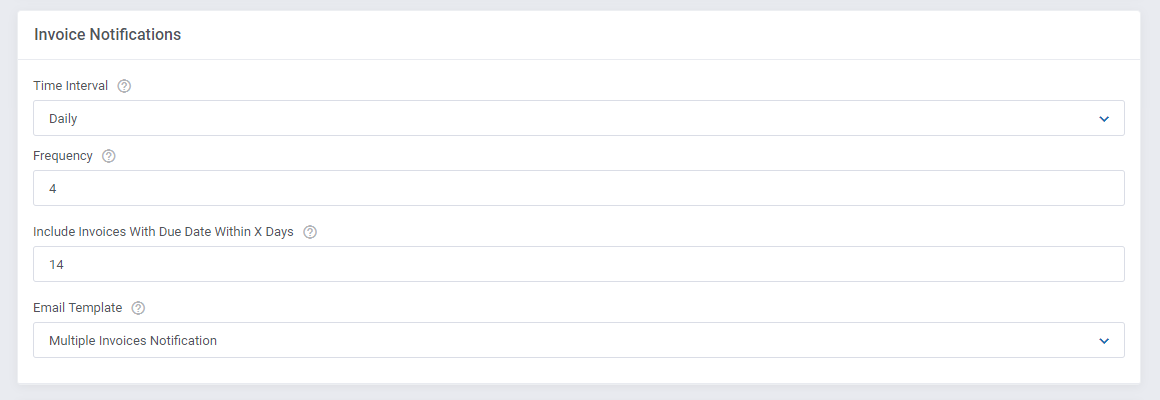Open the Daily time interval select box
This screenshot has width=1160, height=400.
click(579, 118)
